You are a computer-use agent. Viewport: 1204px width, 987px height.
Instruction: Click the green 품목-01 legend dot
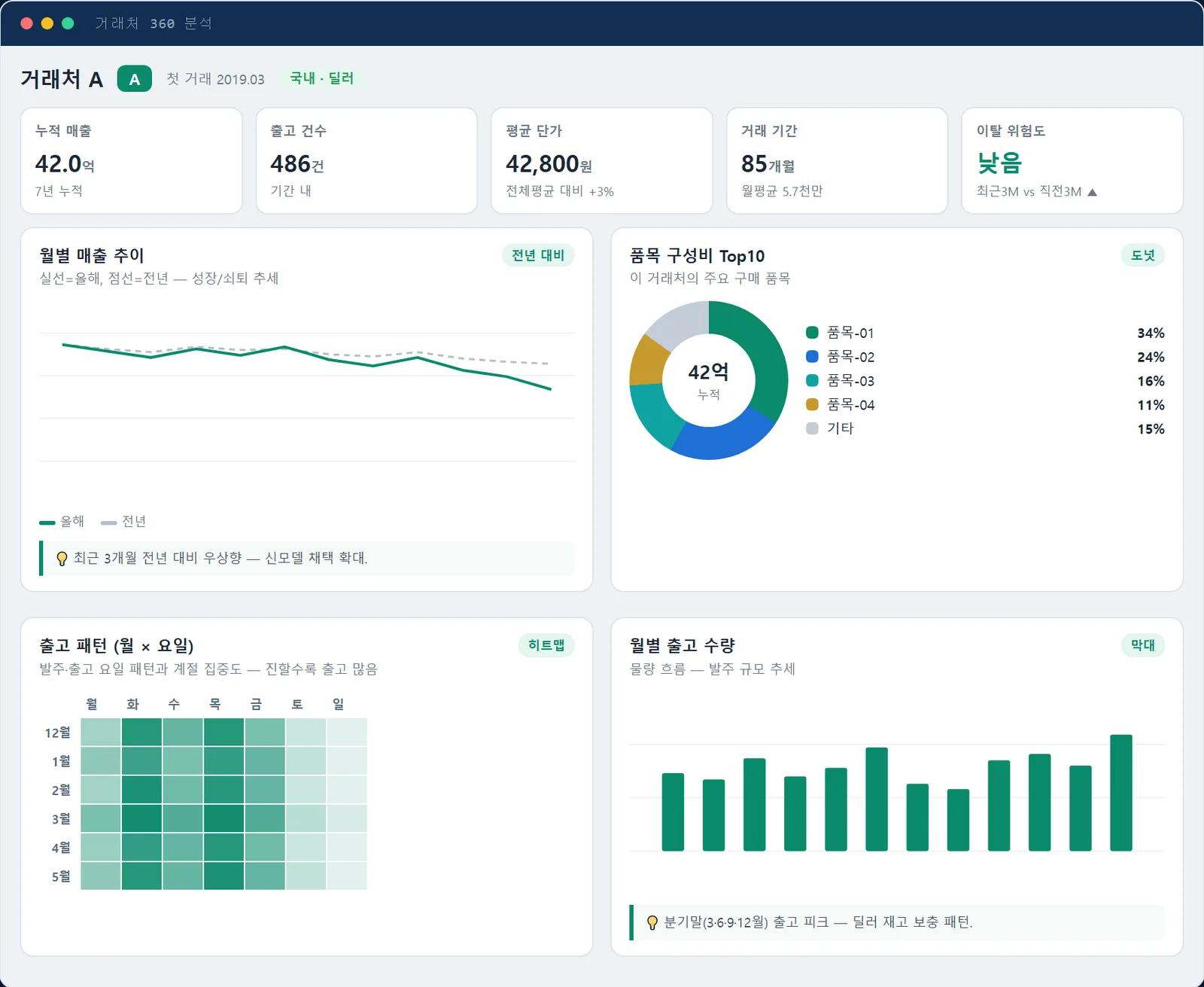click(x=812, y=333)
